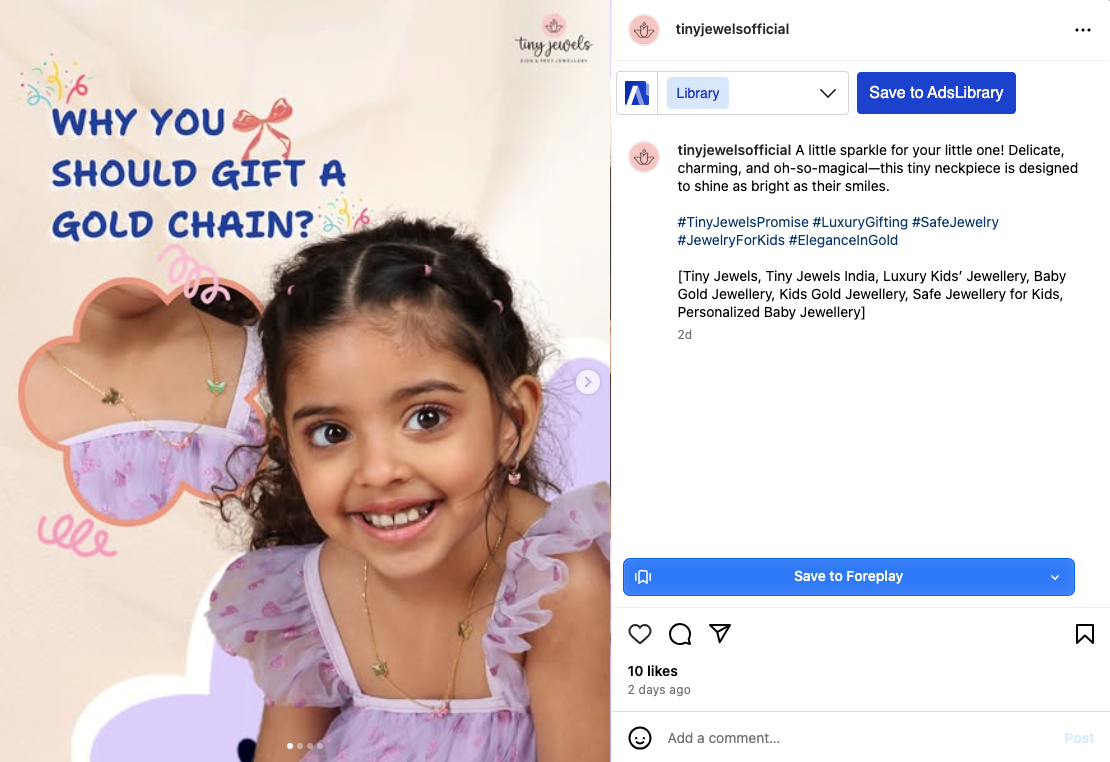Bookmark this post with save icon
Screen dimensions: 1110x762
(1084, 634)
